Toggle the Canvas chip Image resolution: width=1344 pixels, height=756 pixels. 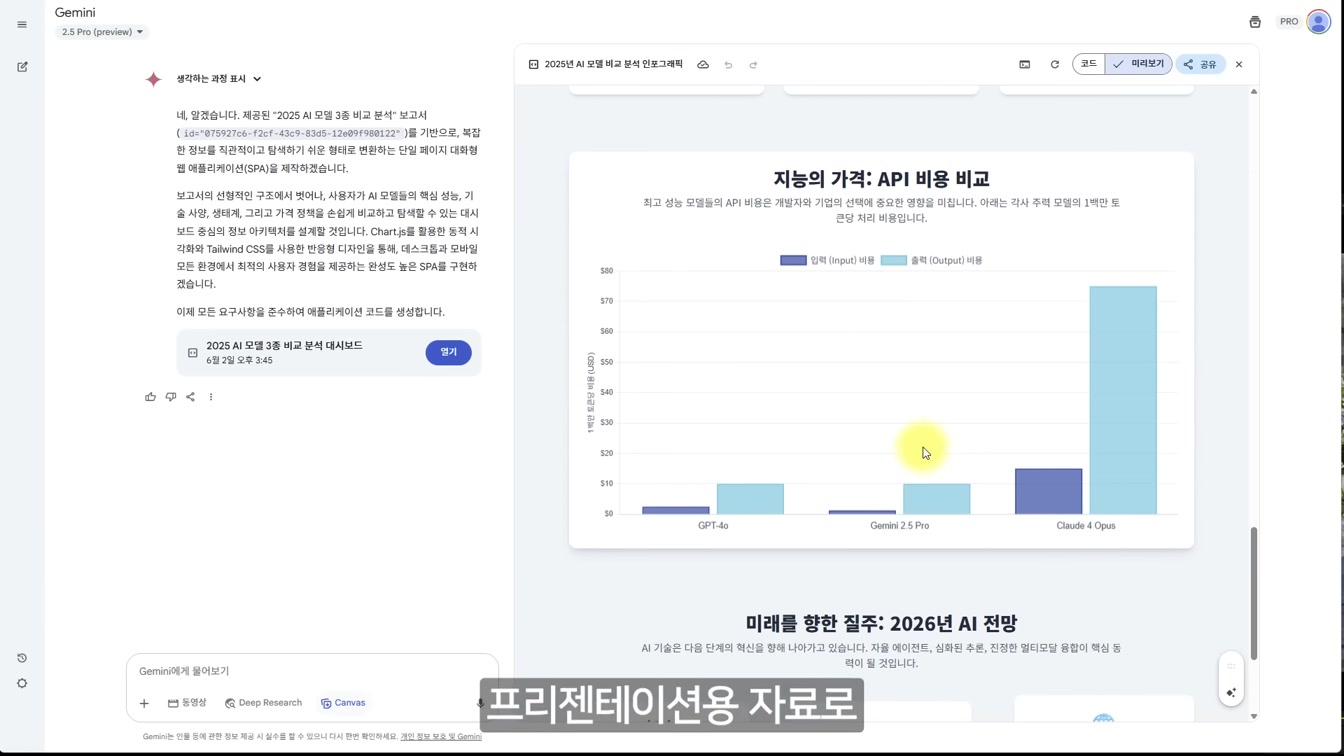(x=343, y=703)
